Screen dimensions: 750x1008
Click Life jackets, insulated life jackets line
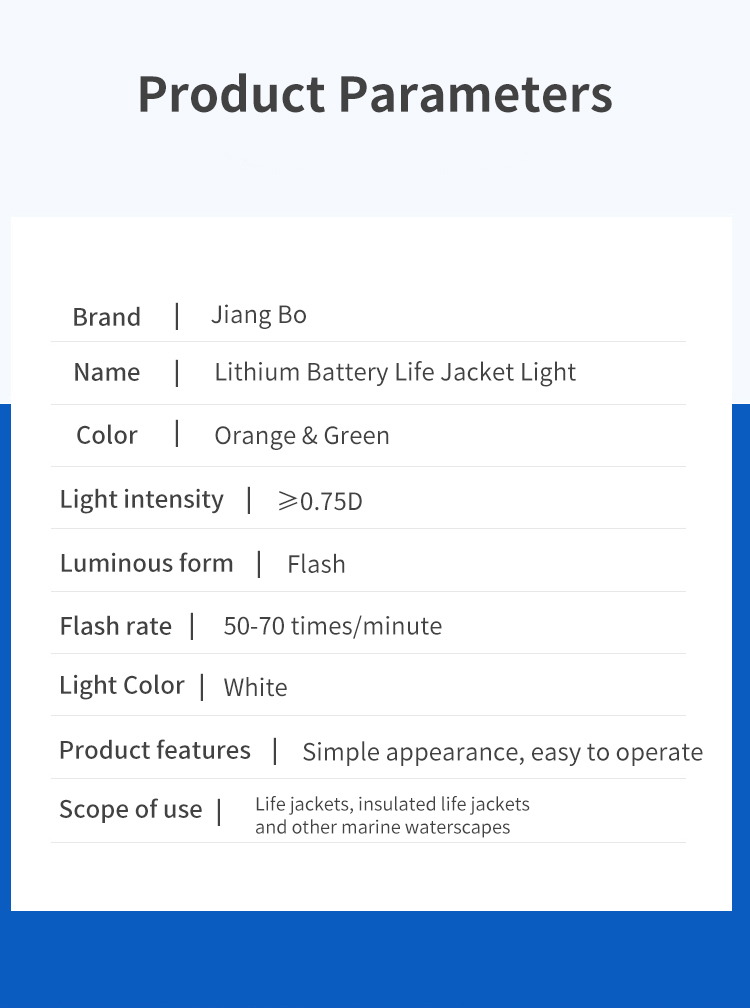392,804
